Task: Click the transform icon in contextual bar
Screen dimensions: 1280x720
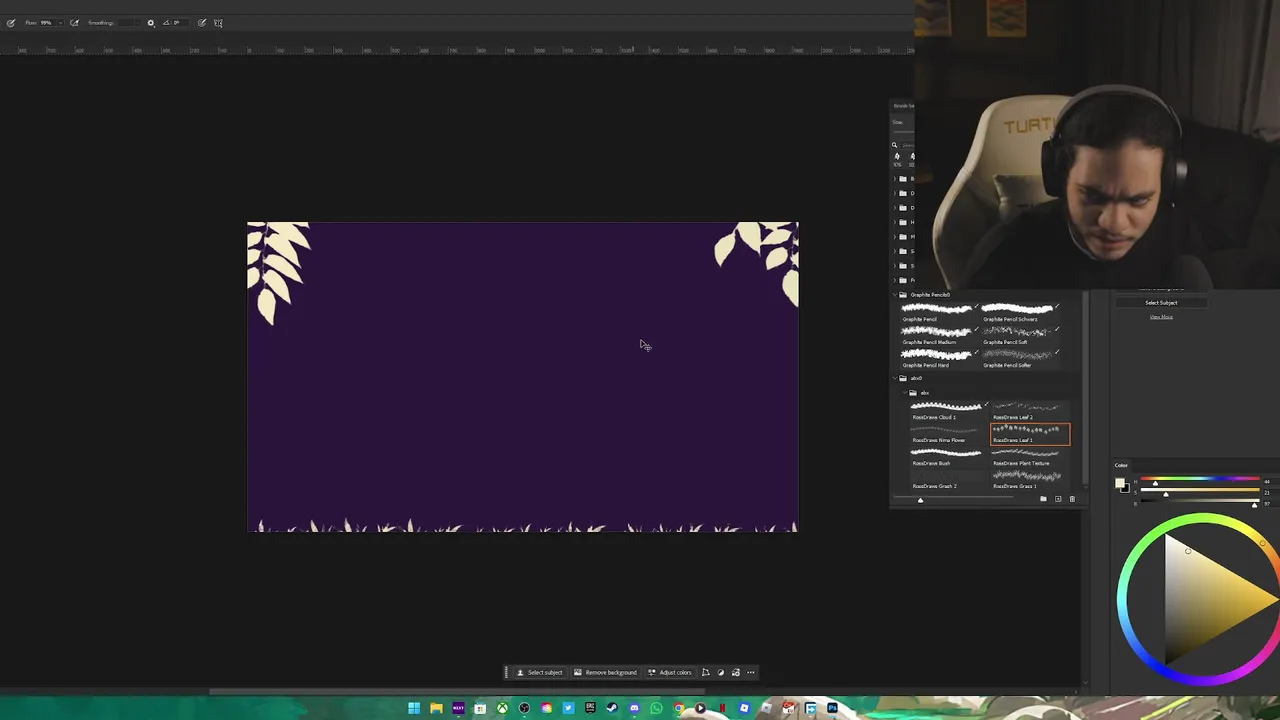Action: pos(705,672)
